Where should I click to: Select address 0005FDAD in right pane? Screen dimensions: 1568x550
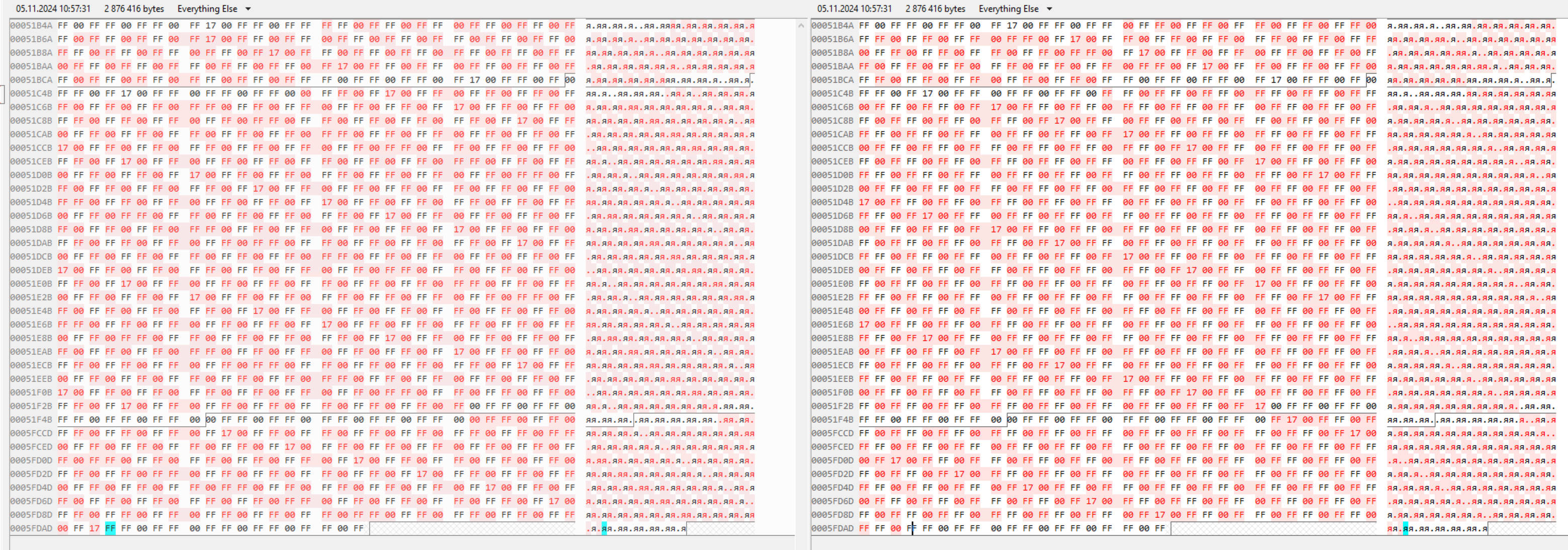click(832, 528)
